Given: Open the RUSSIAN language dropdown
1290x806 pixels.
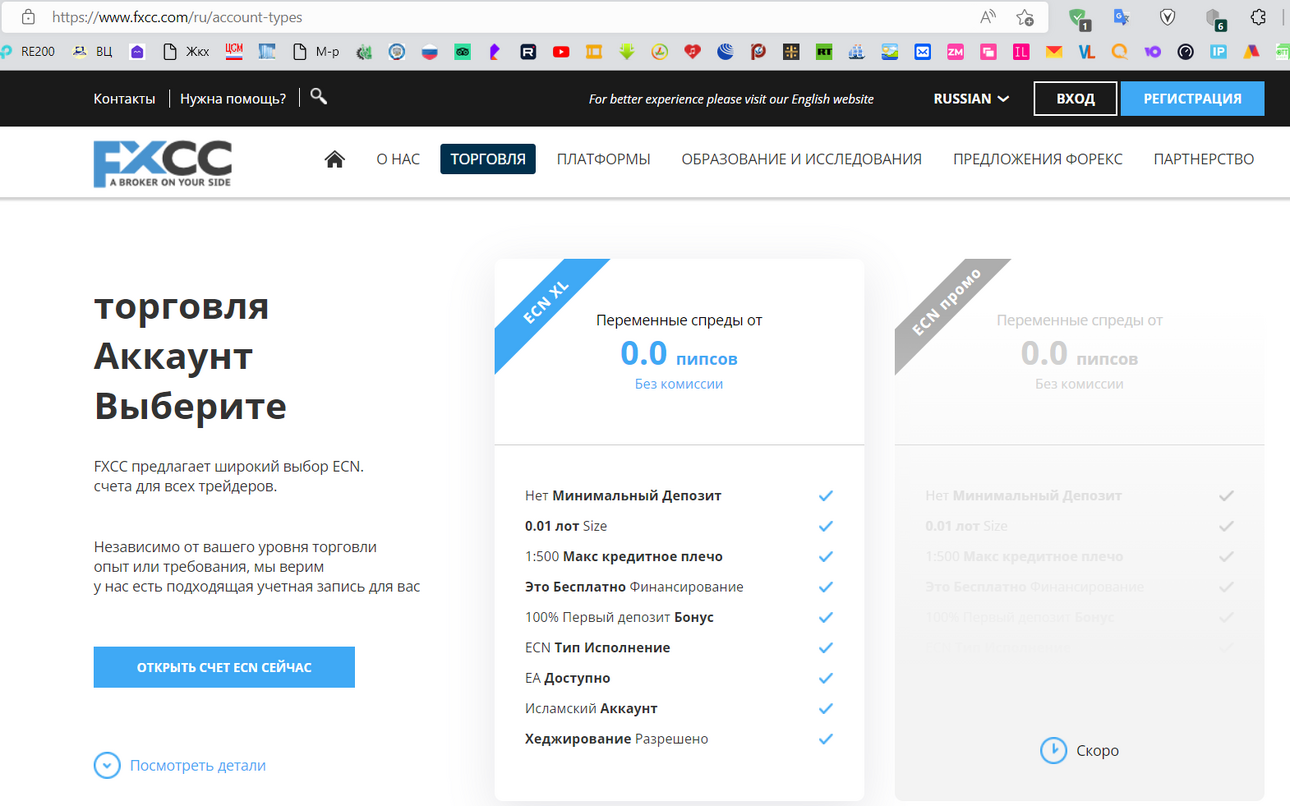Looking at the screenshot, I should 971,99.
